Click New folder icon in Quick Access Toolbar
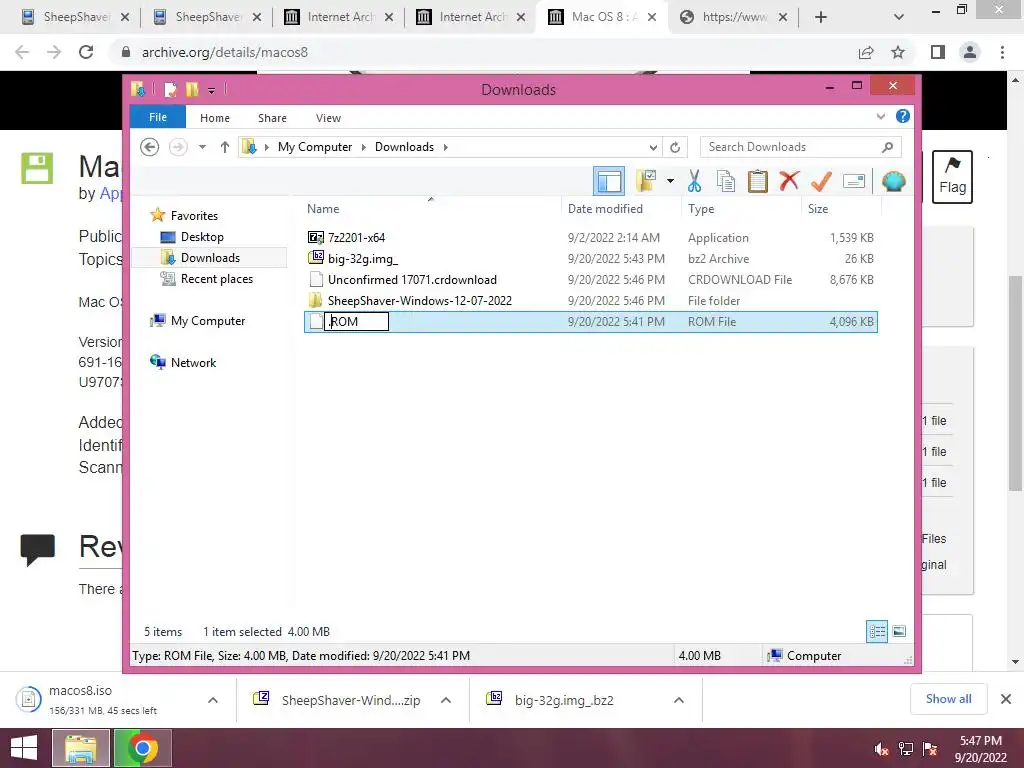The image size is (1024, 768). 192,89
